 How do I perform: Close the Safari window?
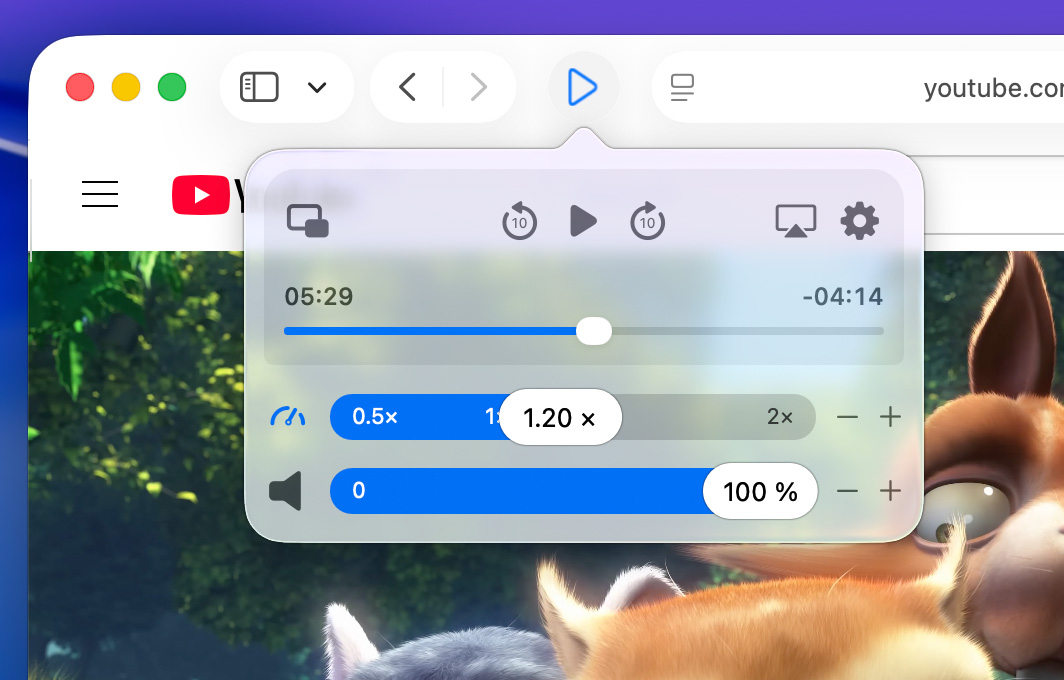[80, 88]
